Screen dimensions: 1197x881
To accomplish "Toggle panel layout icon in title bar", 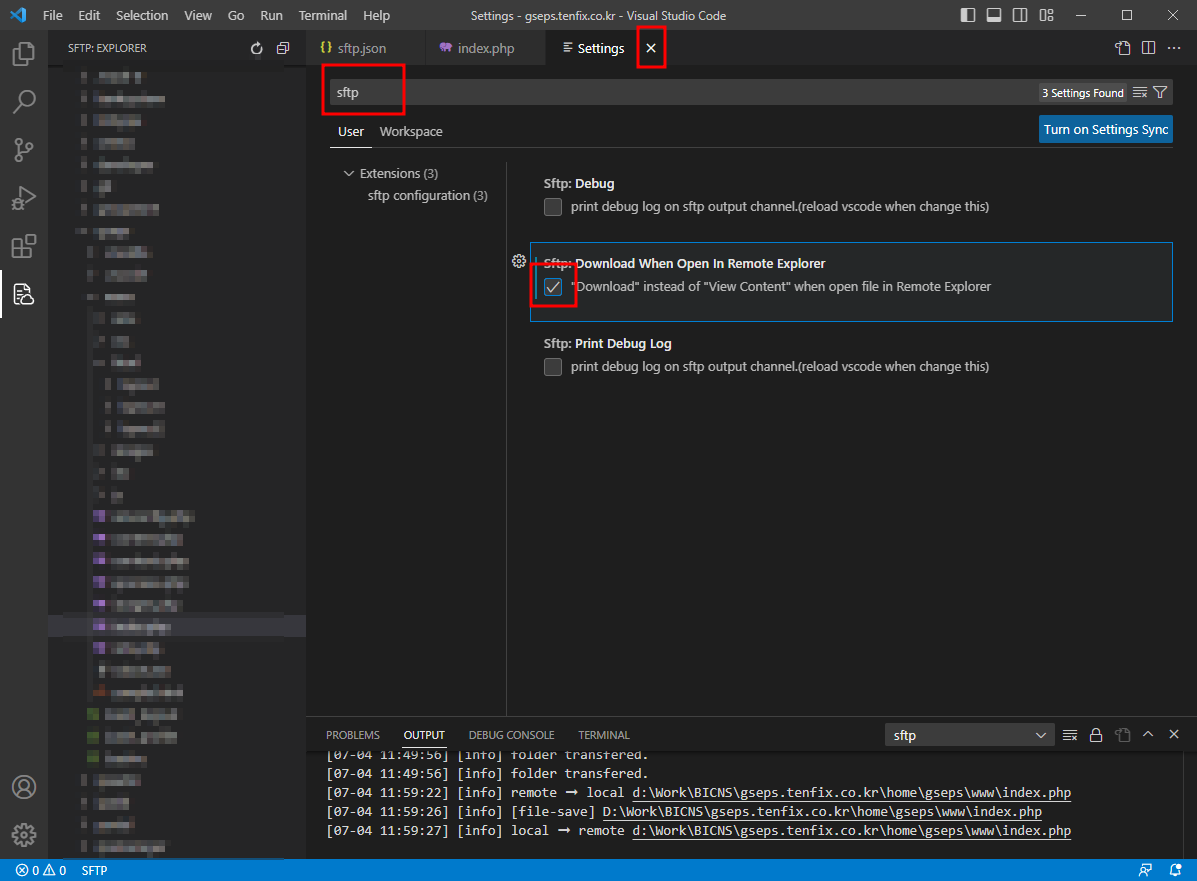I will [x=994, y=15].
